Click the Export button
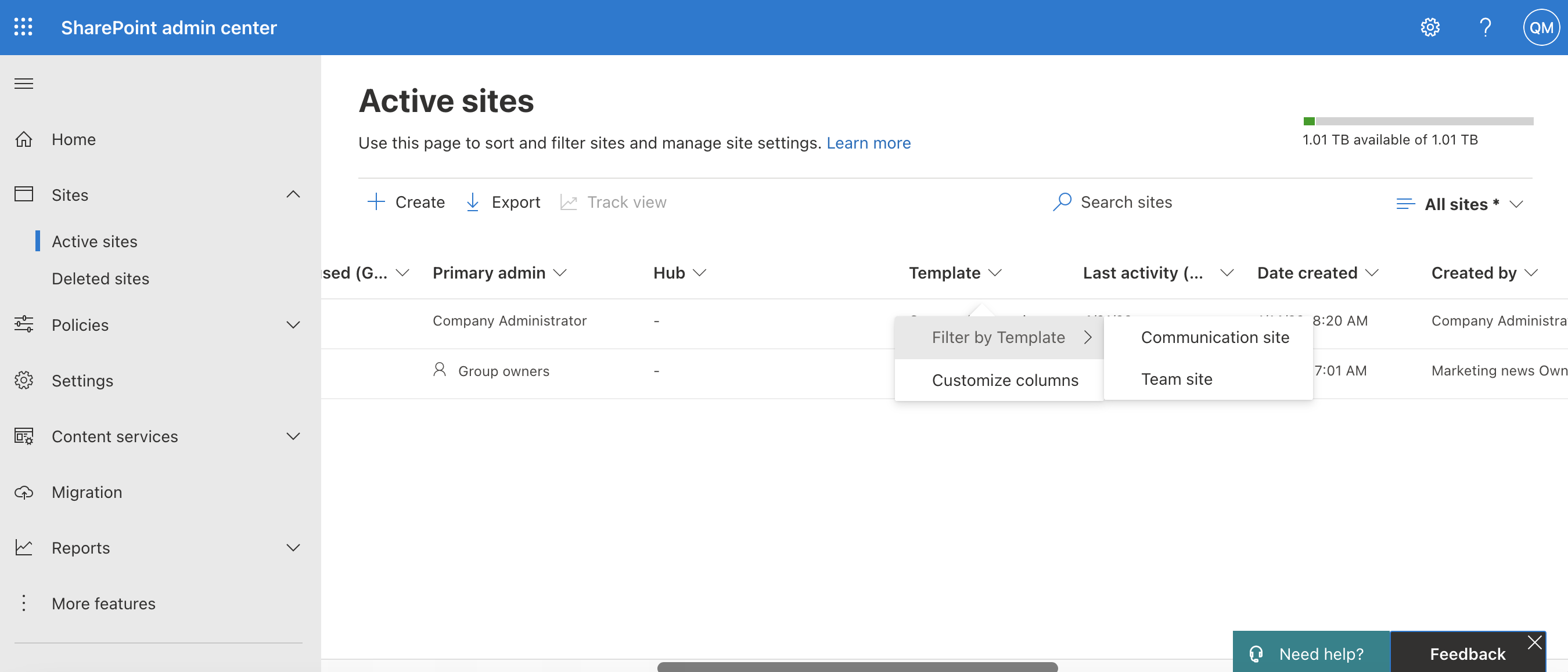The image size is (1568, 672). [503, 202]
